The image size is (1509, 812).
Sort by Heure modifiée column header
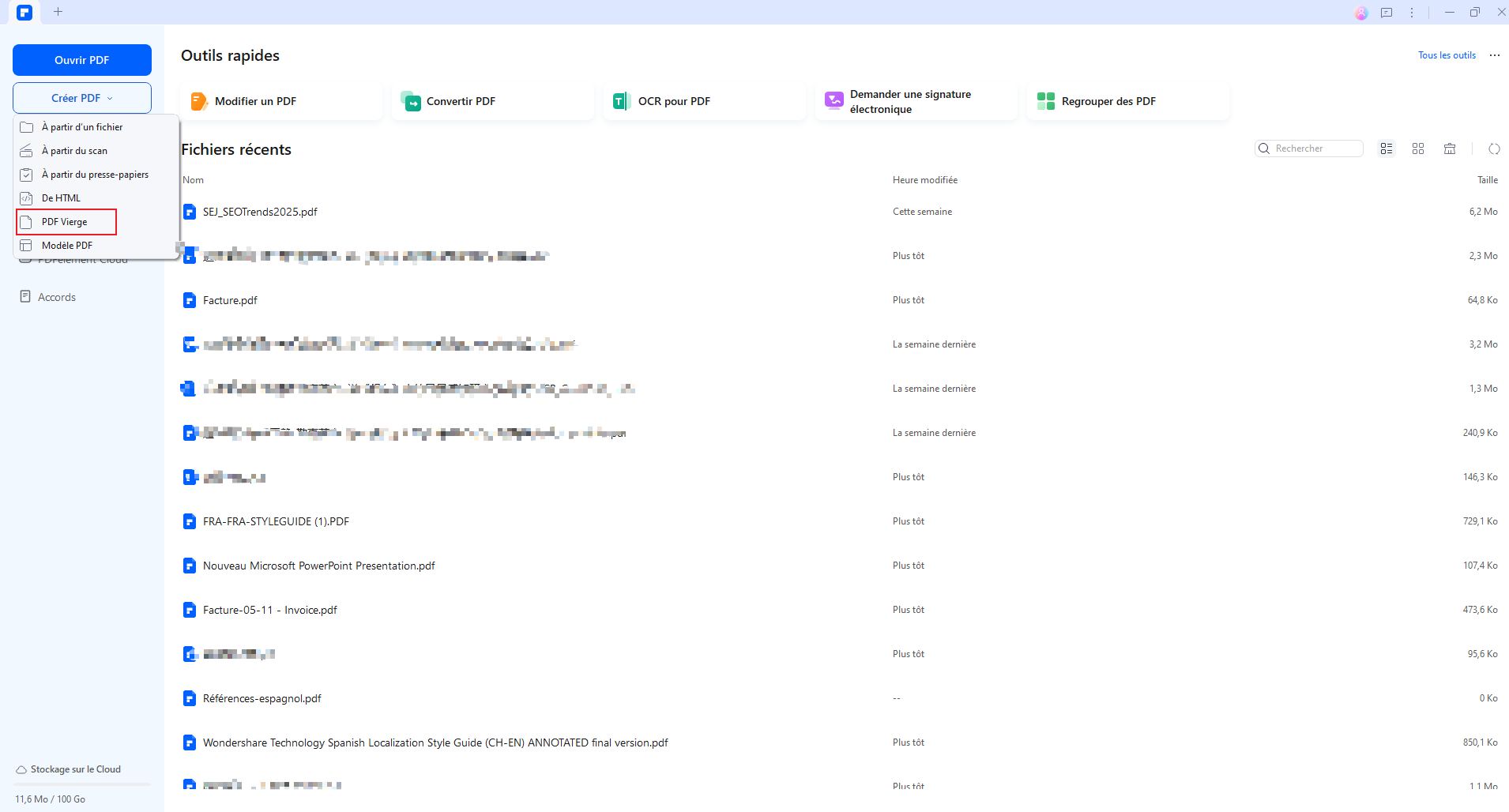point(925,180)
